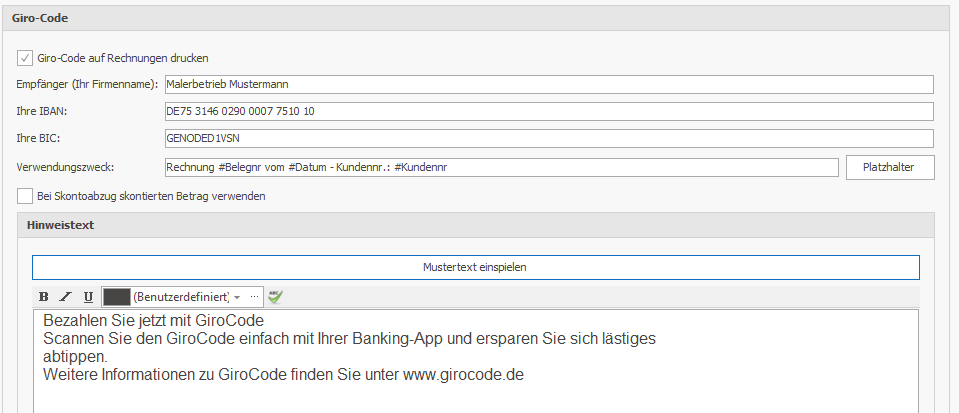The height and width of the screenshot is (413, 959).
Task: Click the Empfänger company name field
Action: [x=548, y=84]
